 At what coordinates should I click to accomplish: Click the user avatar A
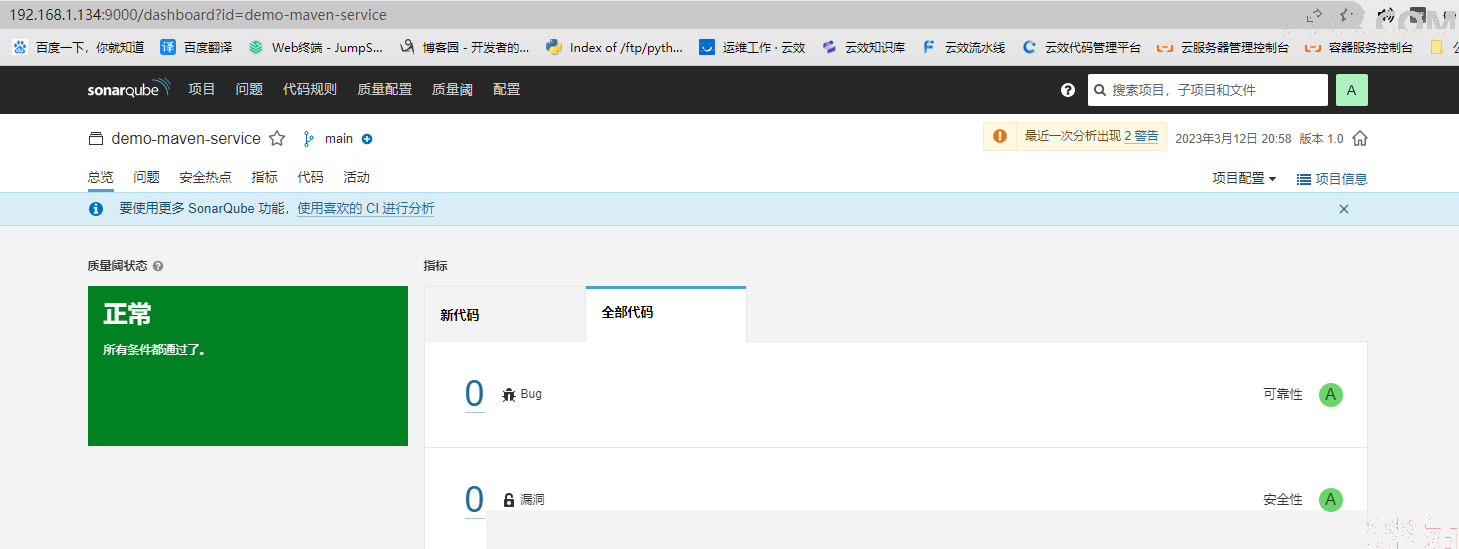[x=1351, y=90]
